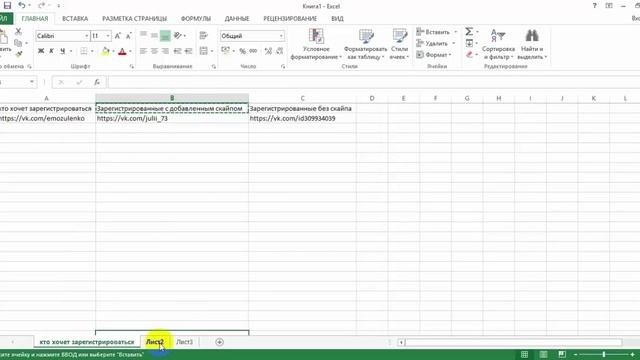Toggle Underline formatting Ч

click(x=62, y=51)
